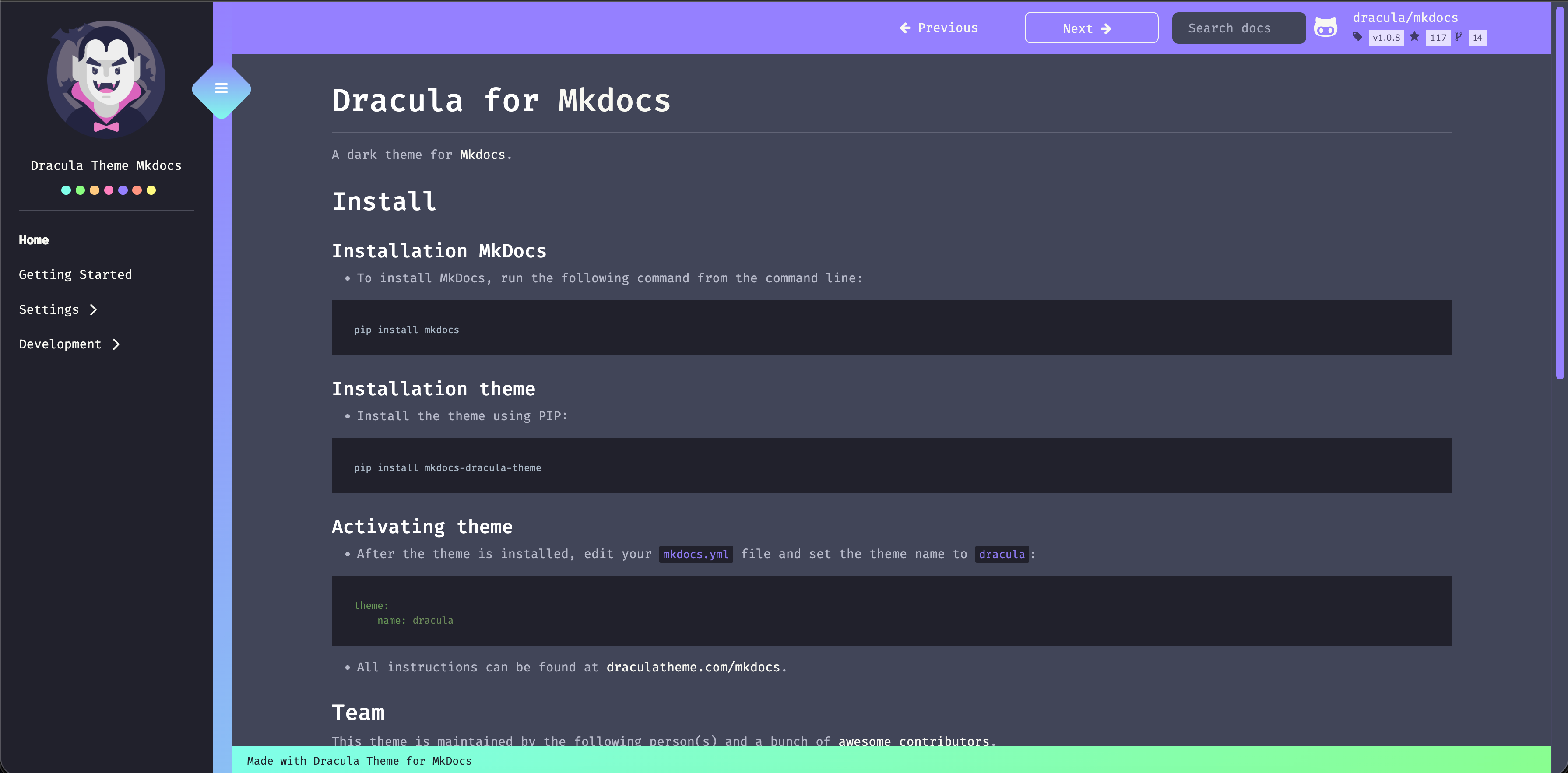1568x773 pixels.
Task: Click the GitHub octocat icon
Action: pyautogui.click(x=1326, y=28)
